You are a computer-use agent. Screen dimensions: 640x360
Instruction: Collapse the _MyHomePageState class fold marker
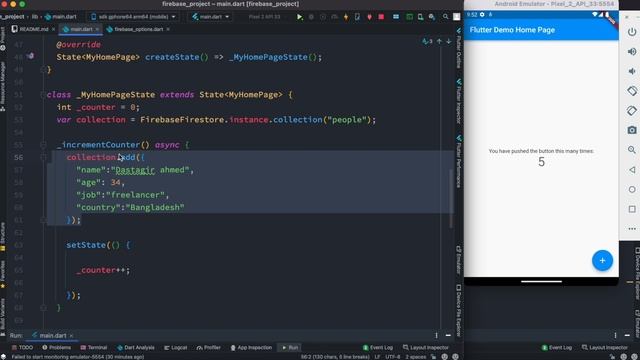click(43, 95)
